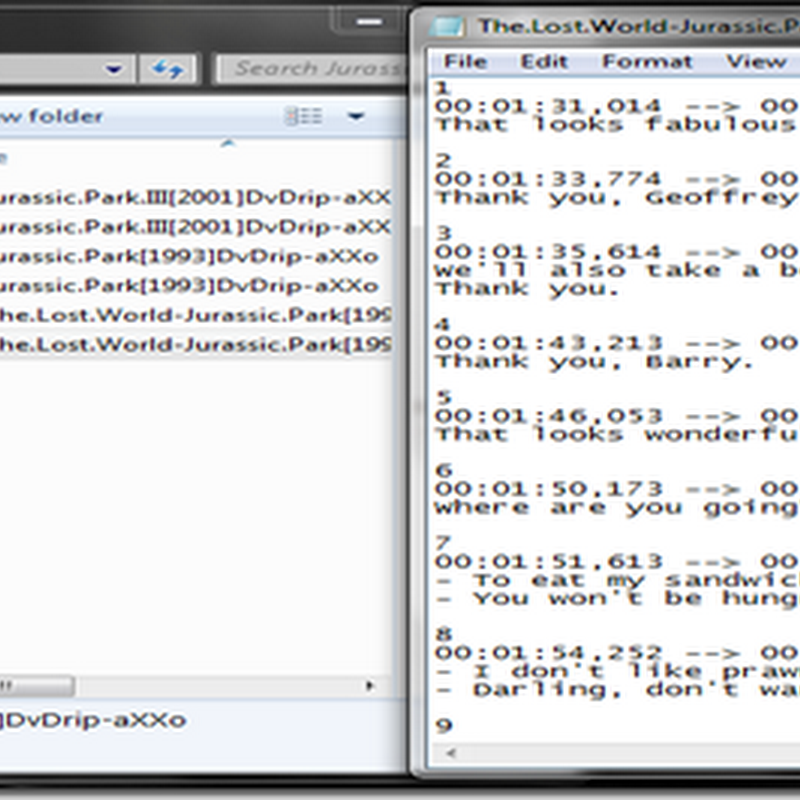The image size is (800, 800).
Task: Click the timestamp 00:01:46,053 in Notepad
Action: 548,417
